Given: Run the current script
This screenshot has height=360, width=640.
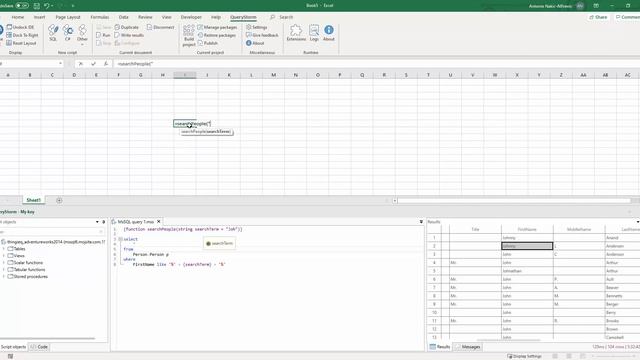Looking at the screenshot, I should coord(103,35).
